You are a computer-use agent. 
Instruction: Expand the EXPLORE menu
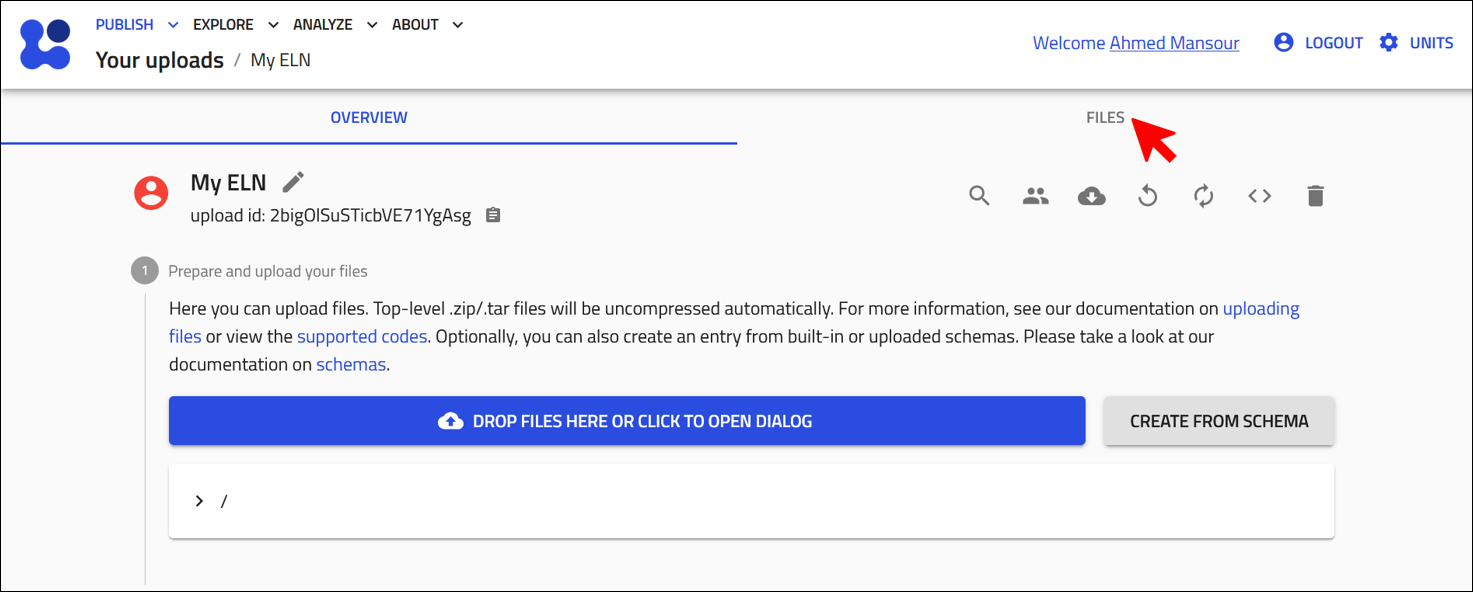coord(235,25)
